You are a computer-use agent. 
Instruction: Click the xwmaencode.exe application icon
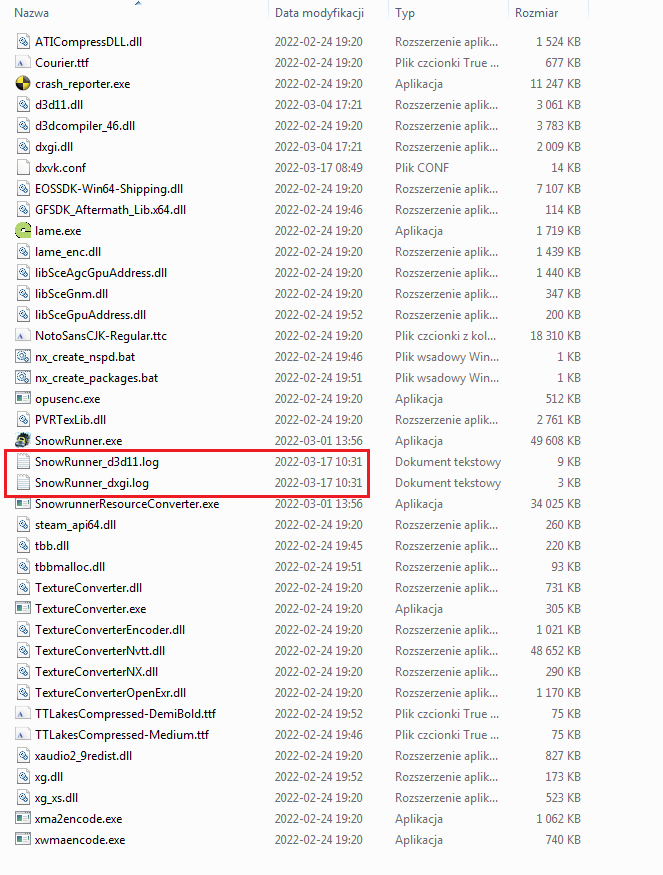[23, 839]
